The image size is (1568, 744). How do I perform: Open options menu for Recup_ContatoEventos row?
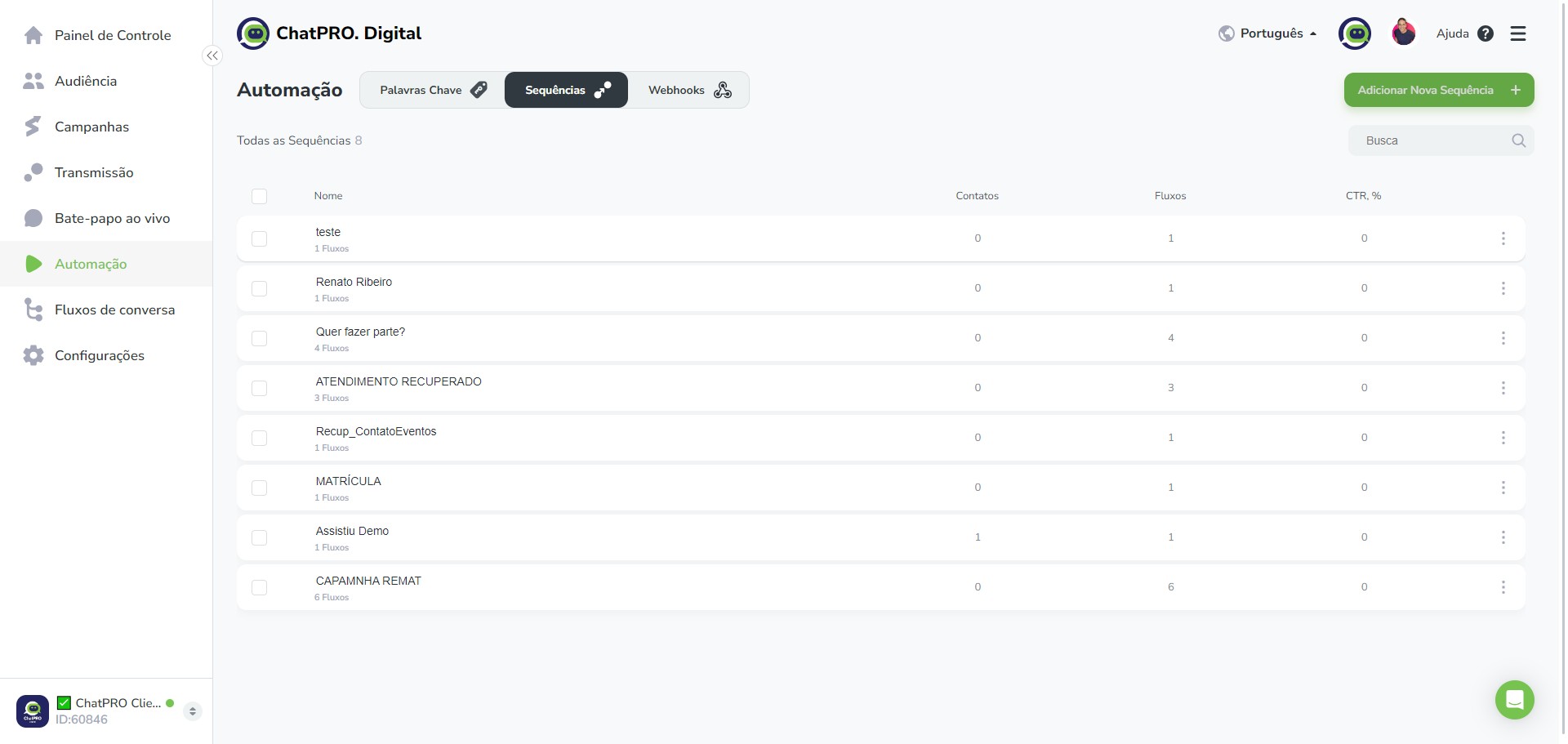(1503, 438)
